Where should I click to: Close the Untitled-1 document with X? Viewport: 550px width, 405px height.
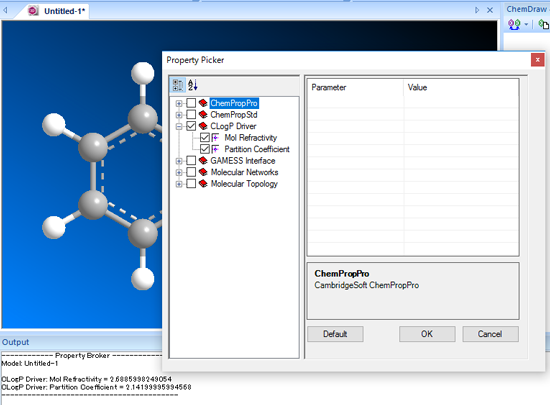(x=490, y=10)
